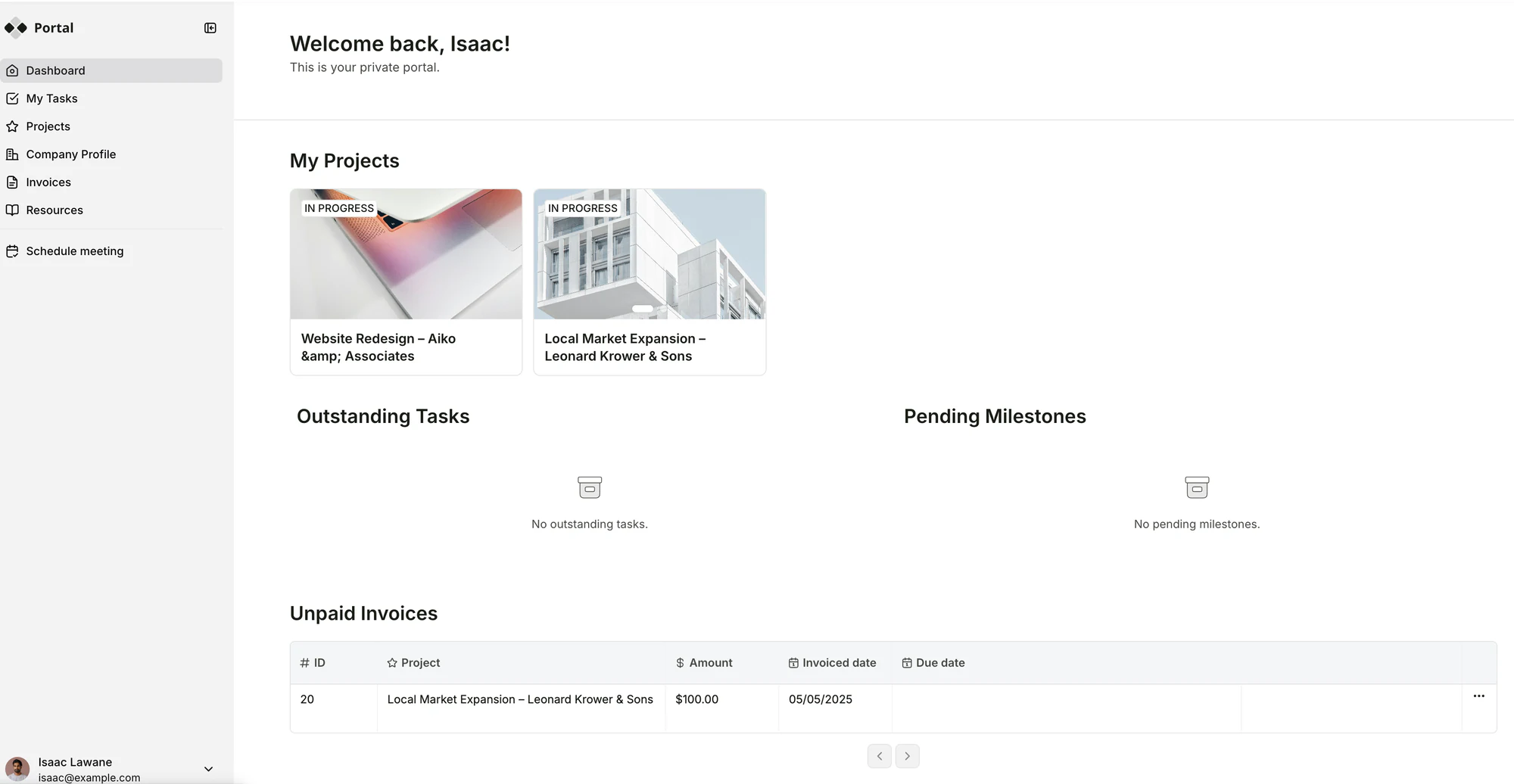Click the calendar icon beside Invoiced date
Screen dimensions: 1514x784
(x=793, y=663)
